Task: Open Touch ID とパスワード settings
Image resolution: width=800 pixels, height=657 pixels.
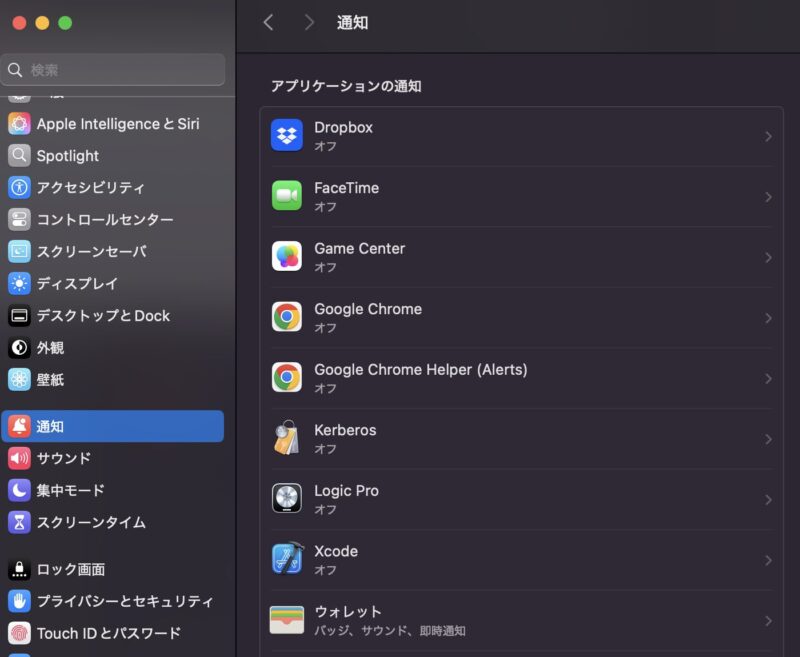Action: [x=113, y=633]
